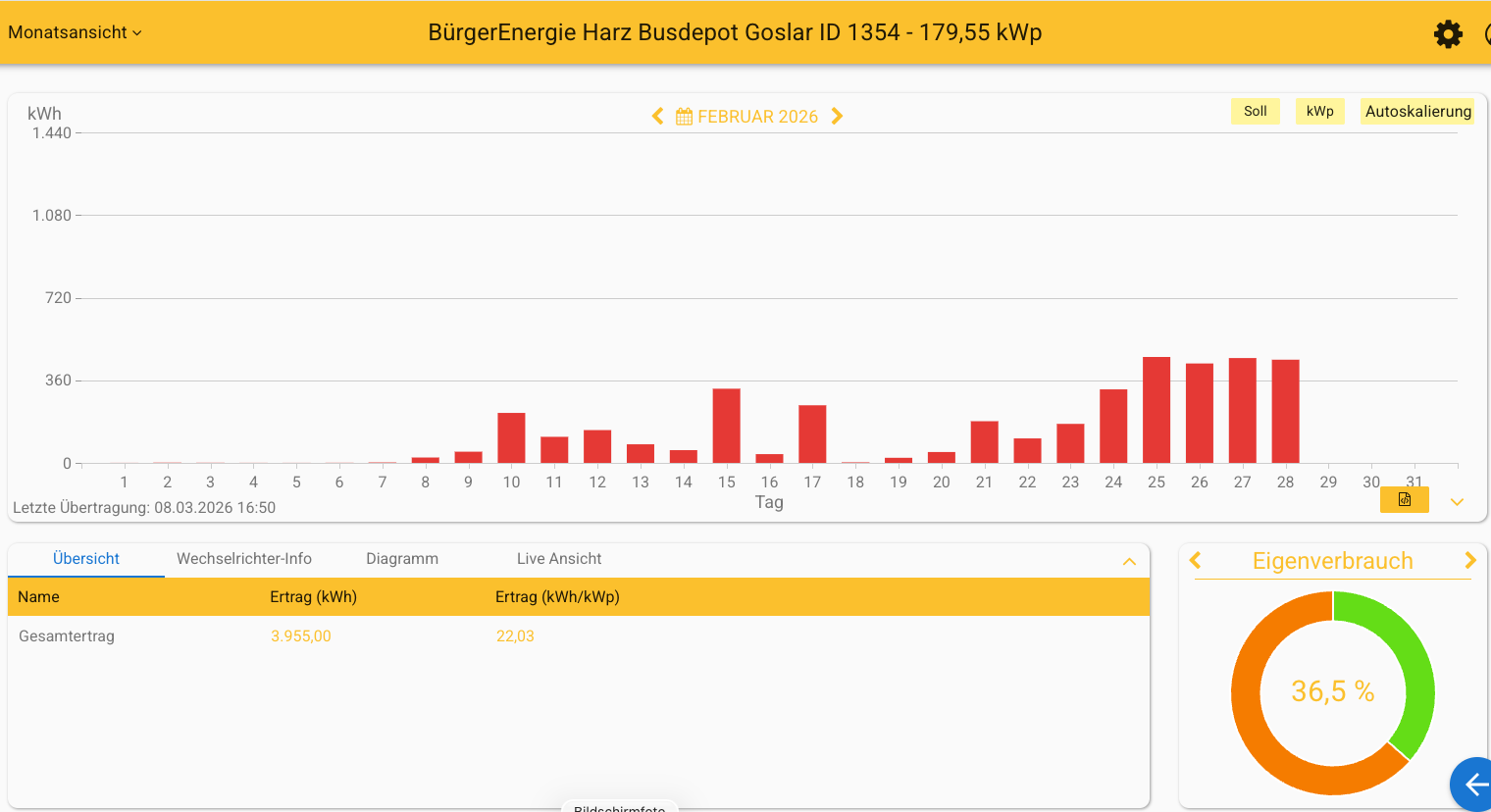
Task: Toggle Autoskalierung for the chart
Action: tap(1417, 111)
